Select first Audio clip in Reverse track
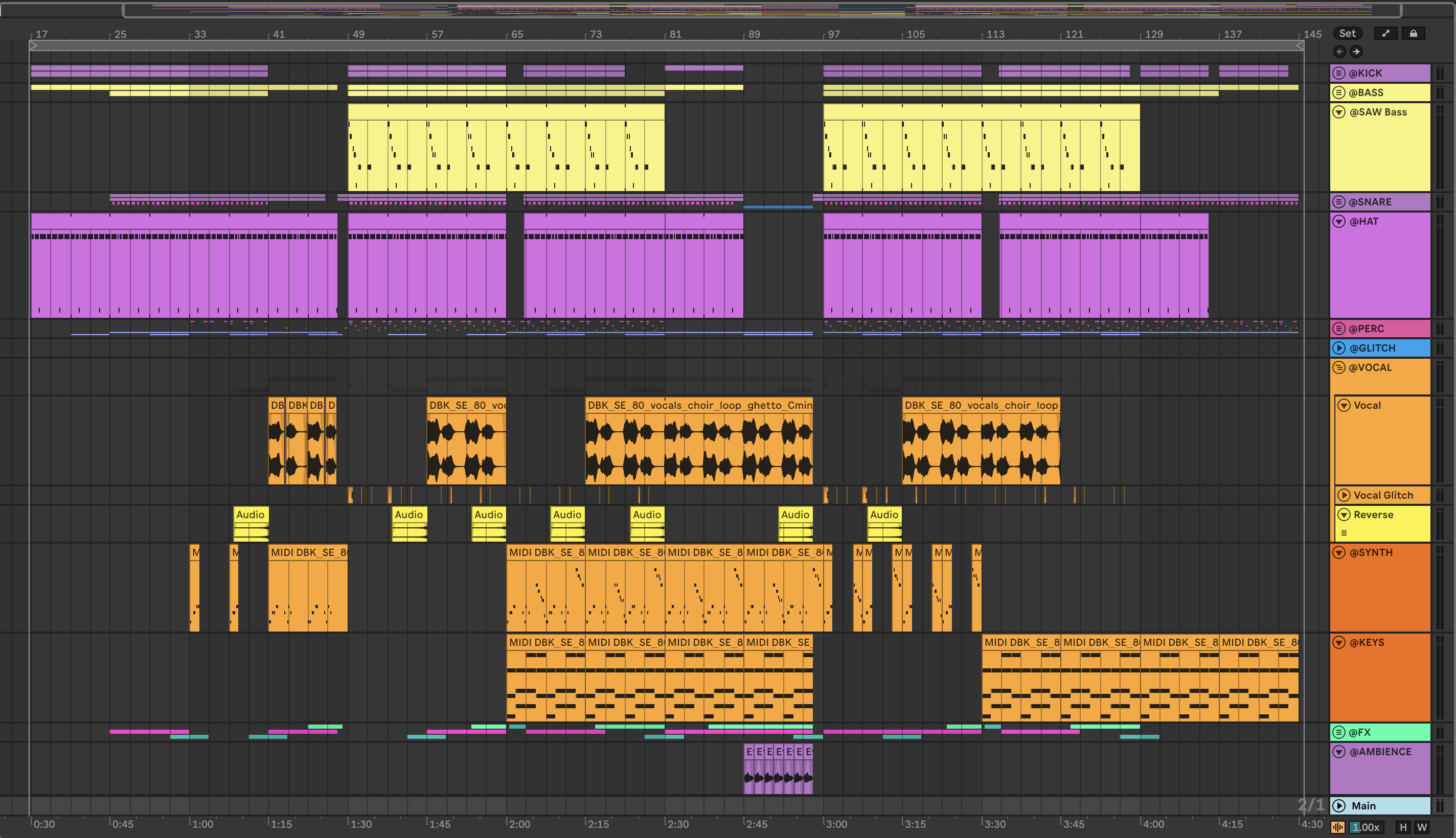 251,524
